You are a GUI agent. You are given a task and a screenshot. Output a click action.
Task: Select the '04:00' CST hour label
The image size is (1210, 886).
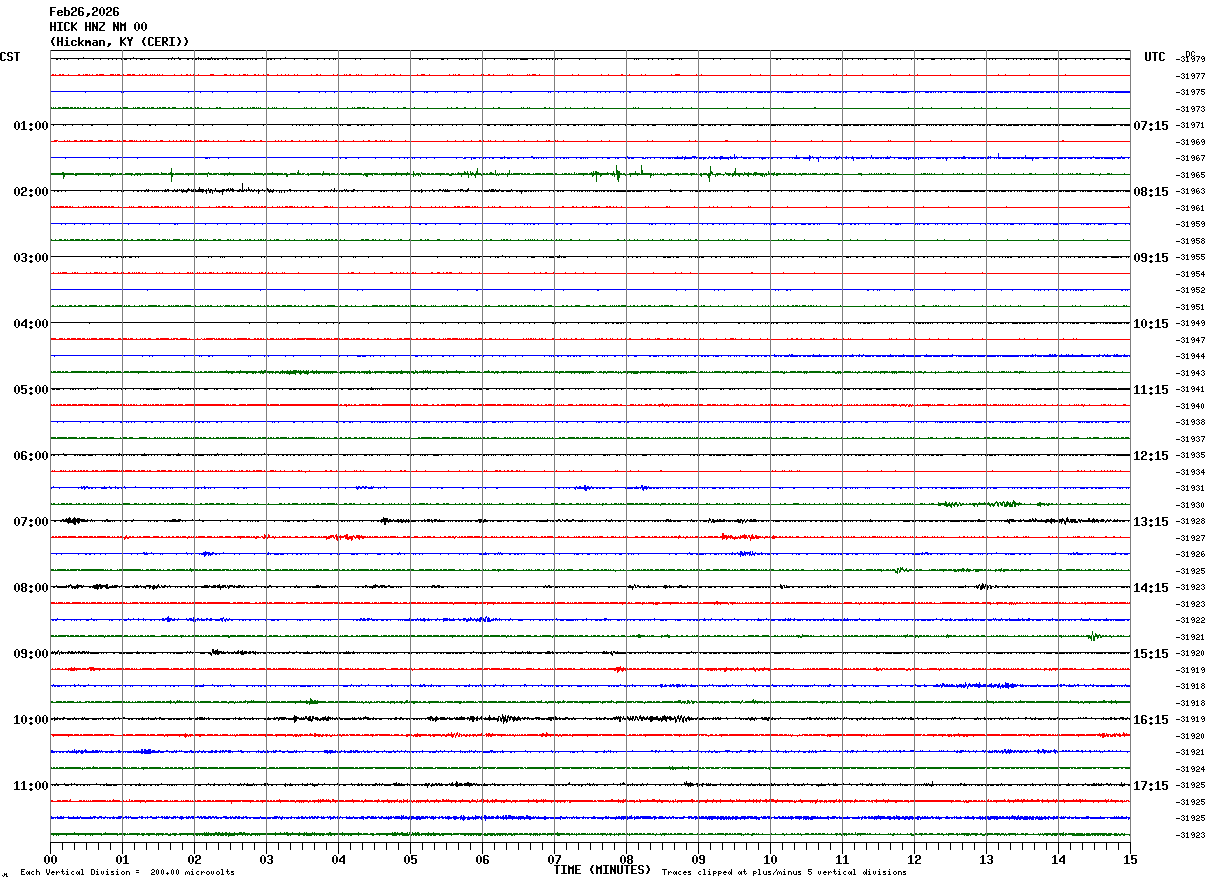coord(31,324)
